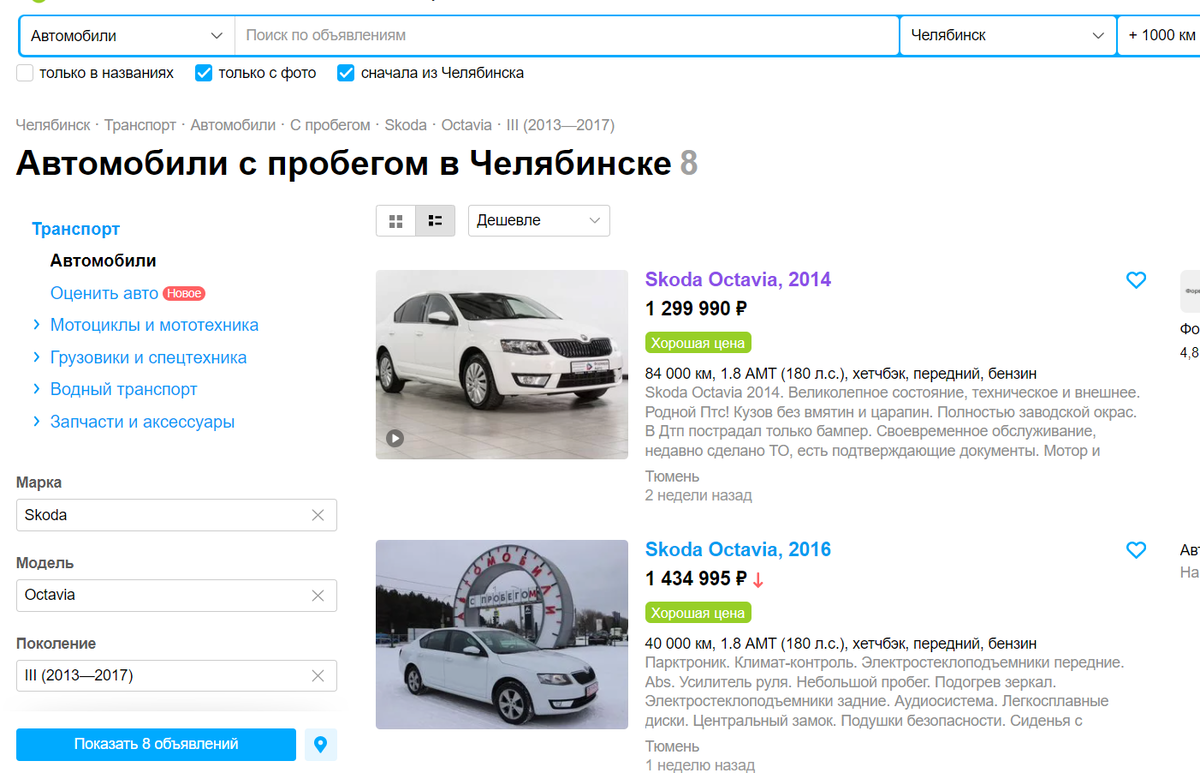Click '40 000 км' specs line
This screenshot has width=1200, height=773.
pos(841,644)
